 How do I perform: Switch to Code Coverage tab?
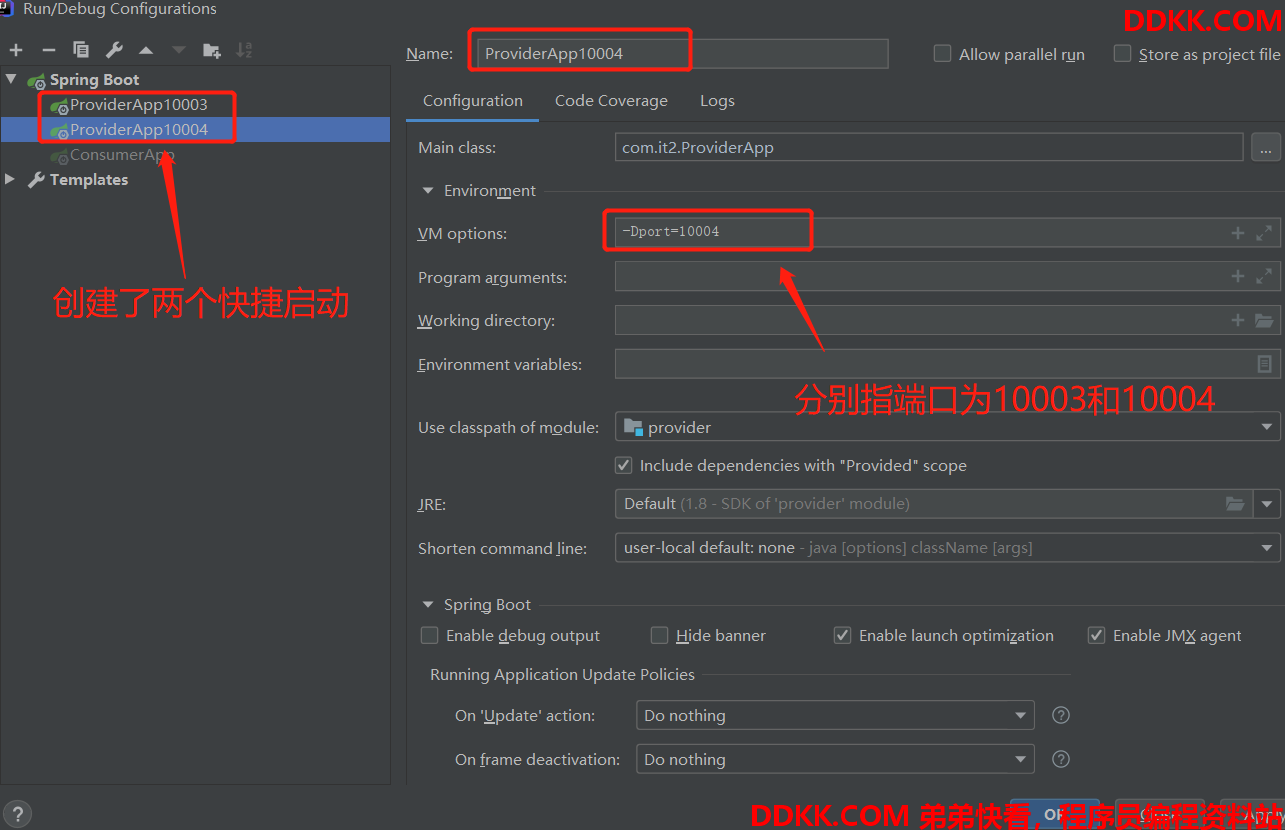tap(611, 100)
